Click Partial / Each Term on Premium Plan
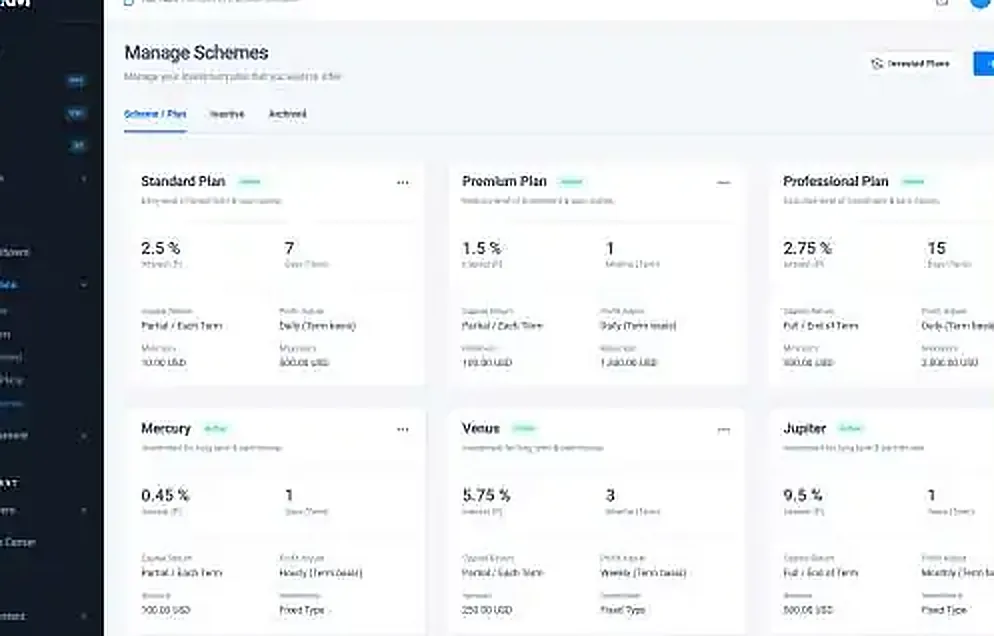 tap(502, 326)
